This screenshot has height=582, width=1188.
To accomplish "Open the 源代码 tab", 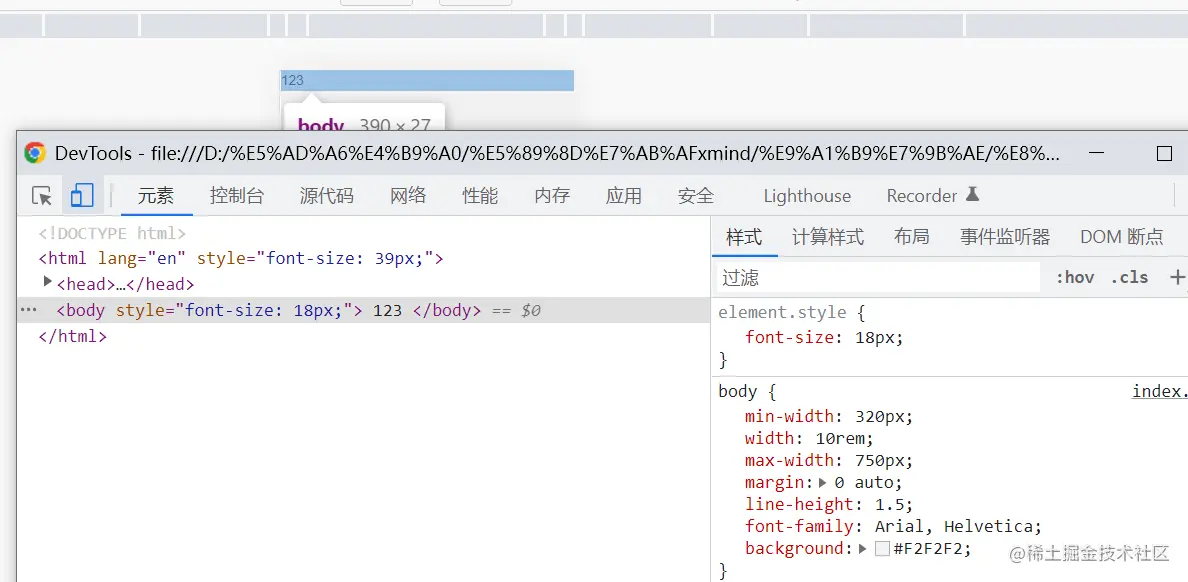I will click(x=327, y=196).
